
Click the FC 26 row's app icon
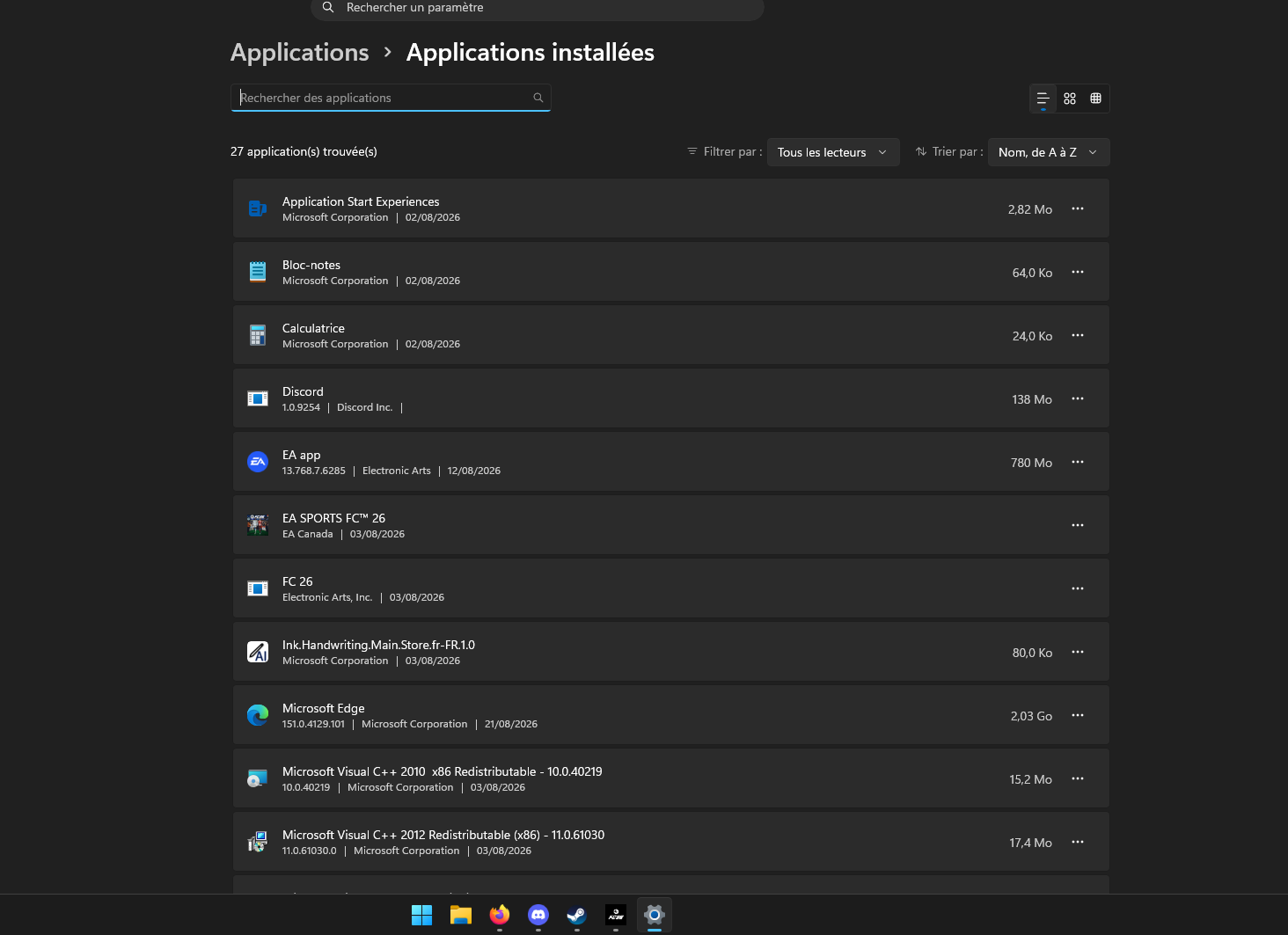258,588
